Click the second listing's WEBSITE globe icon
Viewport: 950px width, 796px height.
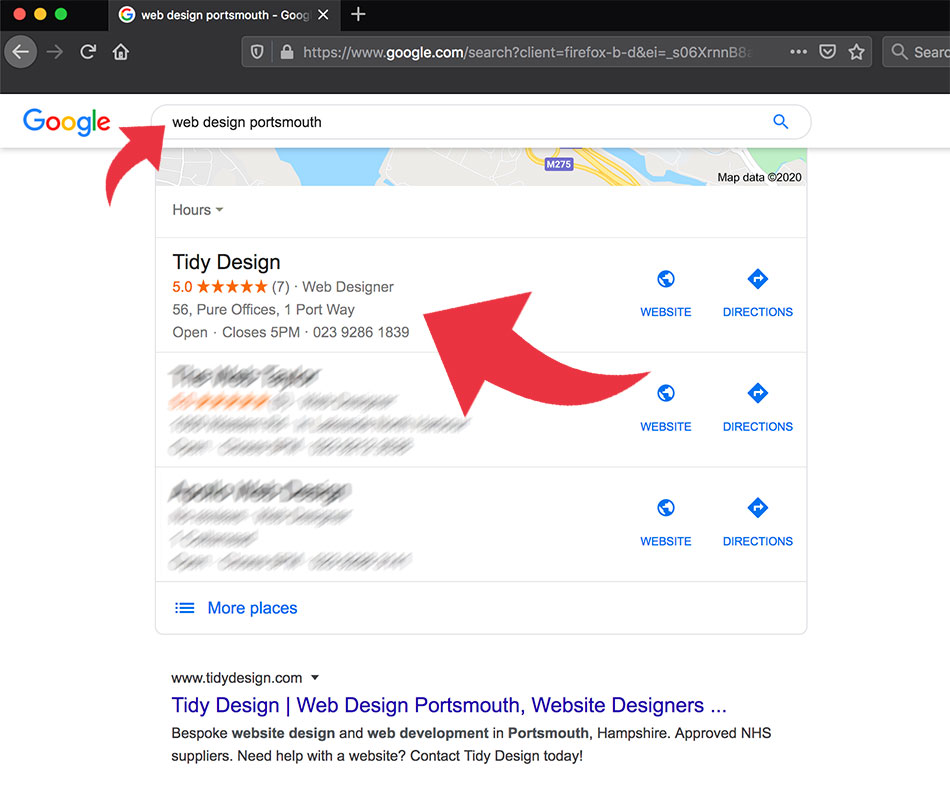(x=665, y=394)
